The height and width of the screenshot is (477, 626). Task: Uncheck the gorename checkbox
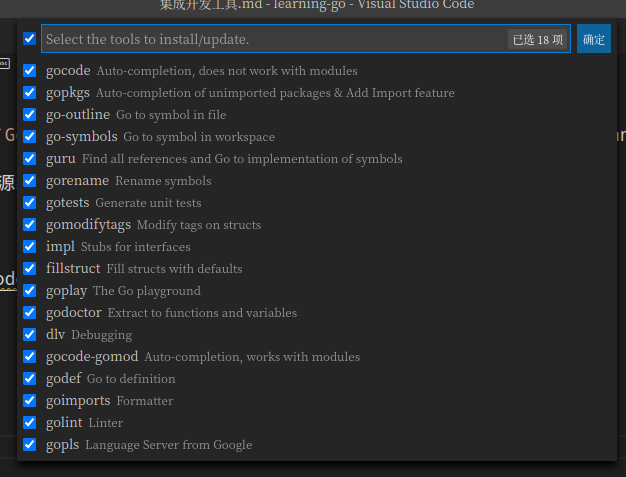click(x=29, y=181)
